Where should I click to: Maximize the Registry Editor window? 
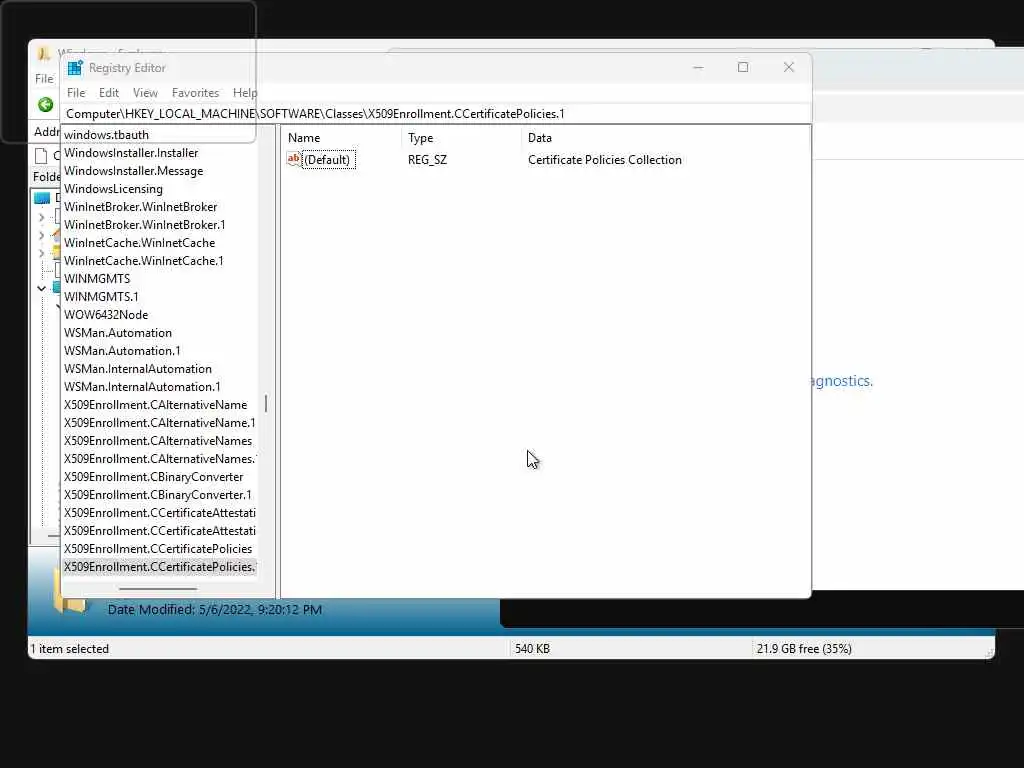743,67
